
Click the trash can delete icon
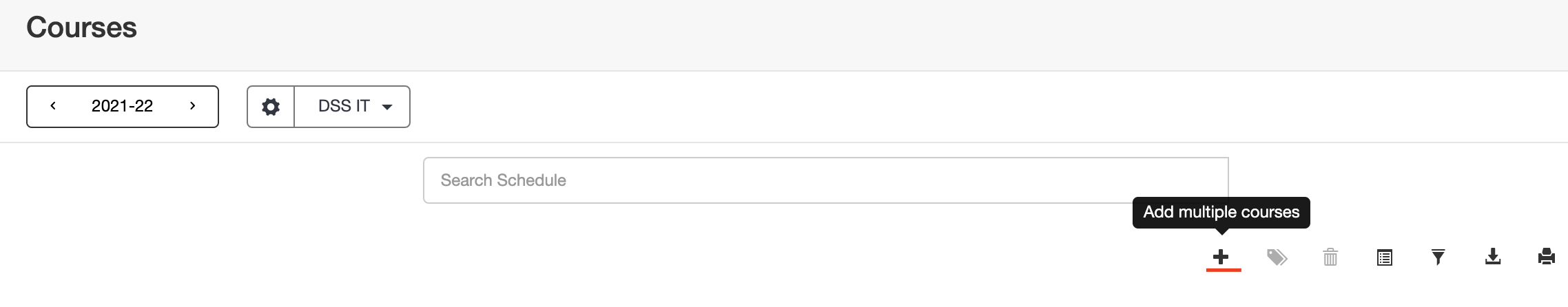click(1330, 257)
